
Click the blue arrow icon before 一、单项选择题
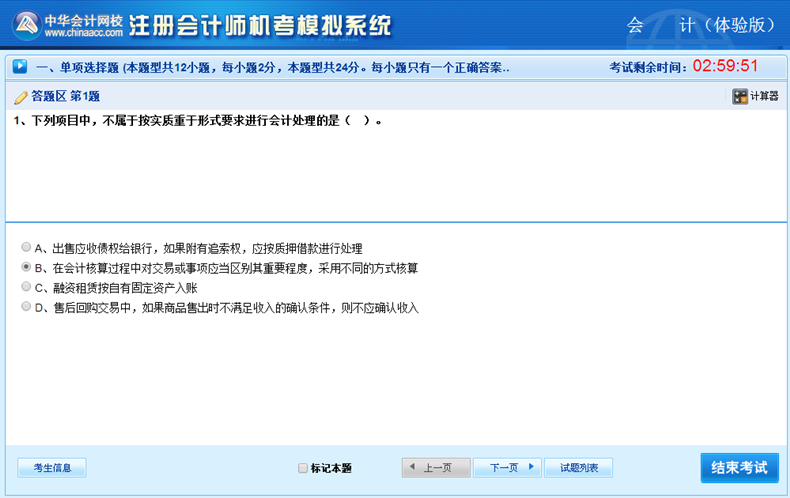(19, 67)
